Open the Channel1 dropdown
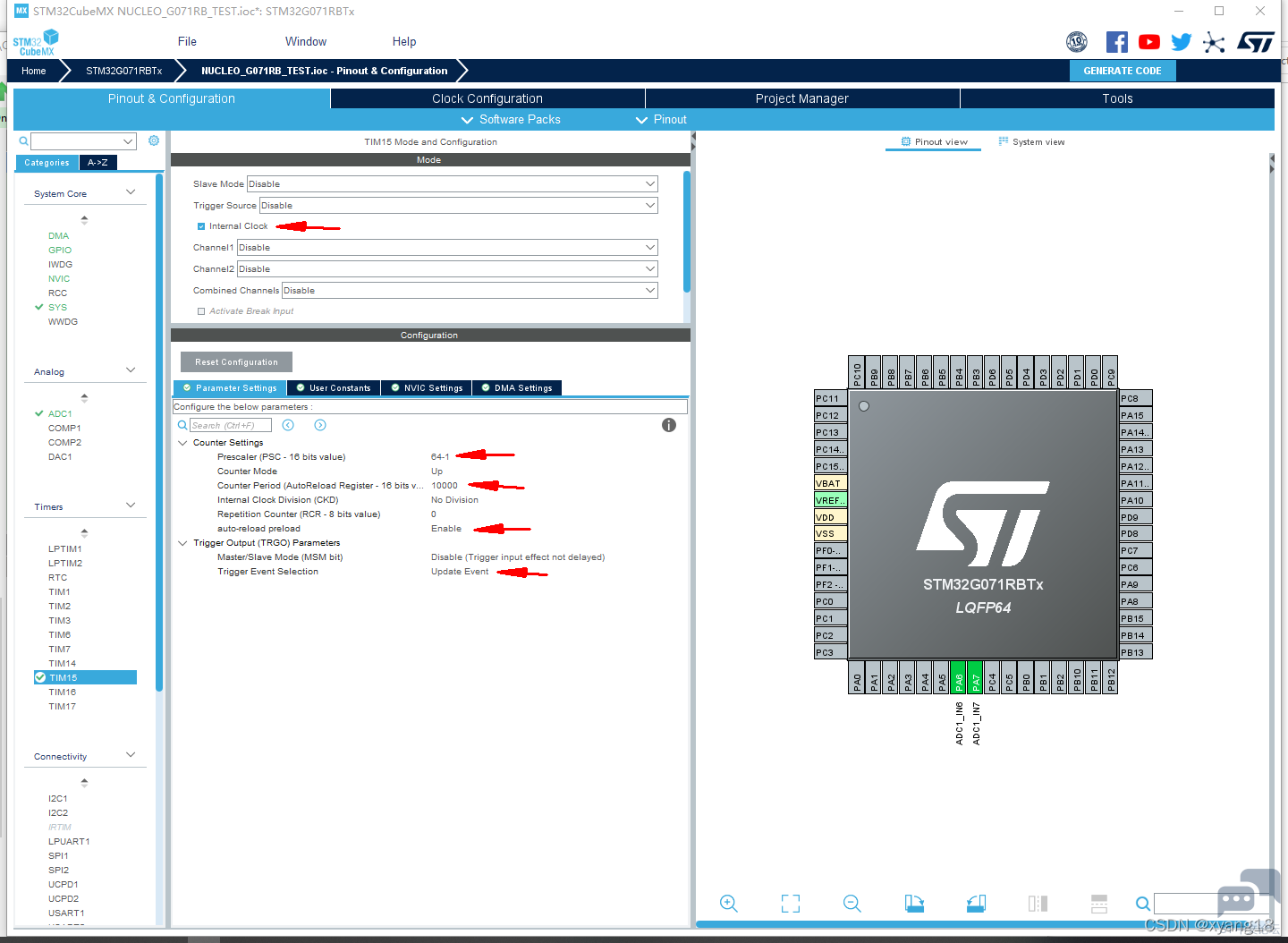The height and width of the screenshot is (943, 1288). 447,247
